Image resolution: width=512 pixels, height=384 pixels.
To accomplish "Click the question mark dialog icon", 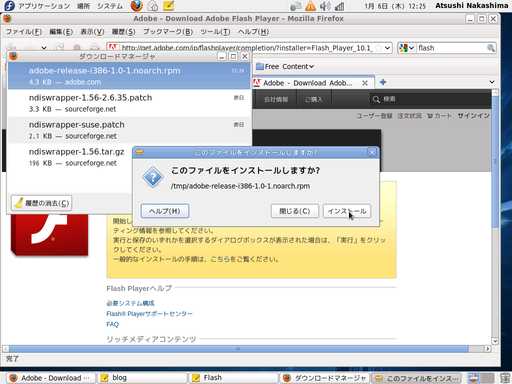I will pyautogui.click(x=153, y=177).
